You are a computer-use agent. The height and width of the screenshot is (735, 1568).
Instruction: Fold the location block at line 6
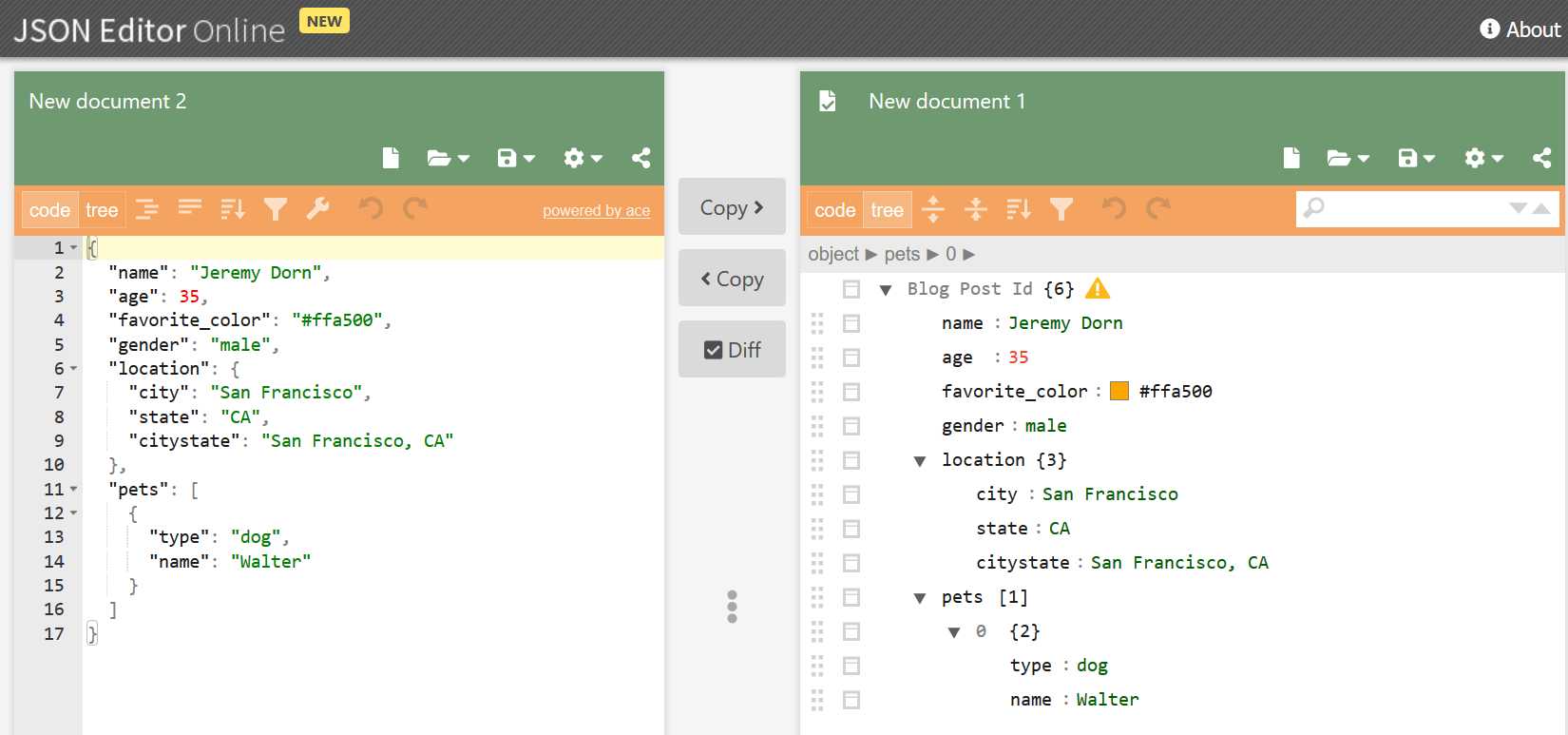click(74, 368)
